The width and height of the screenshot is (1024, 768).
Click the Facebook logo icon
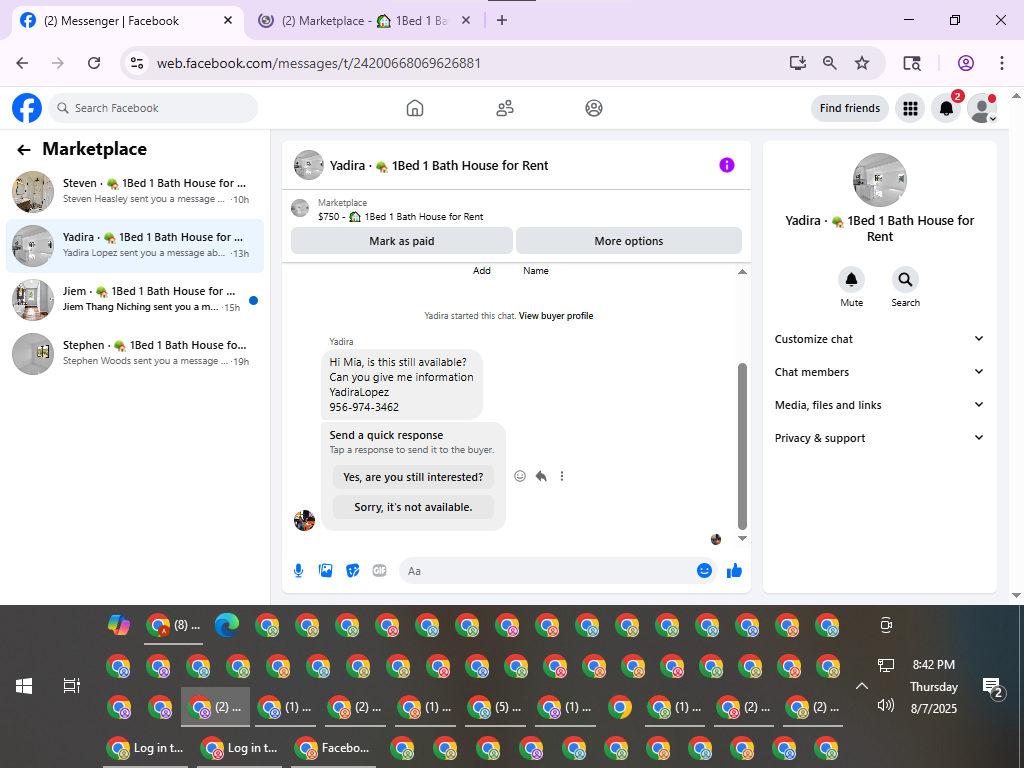27,108
